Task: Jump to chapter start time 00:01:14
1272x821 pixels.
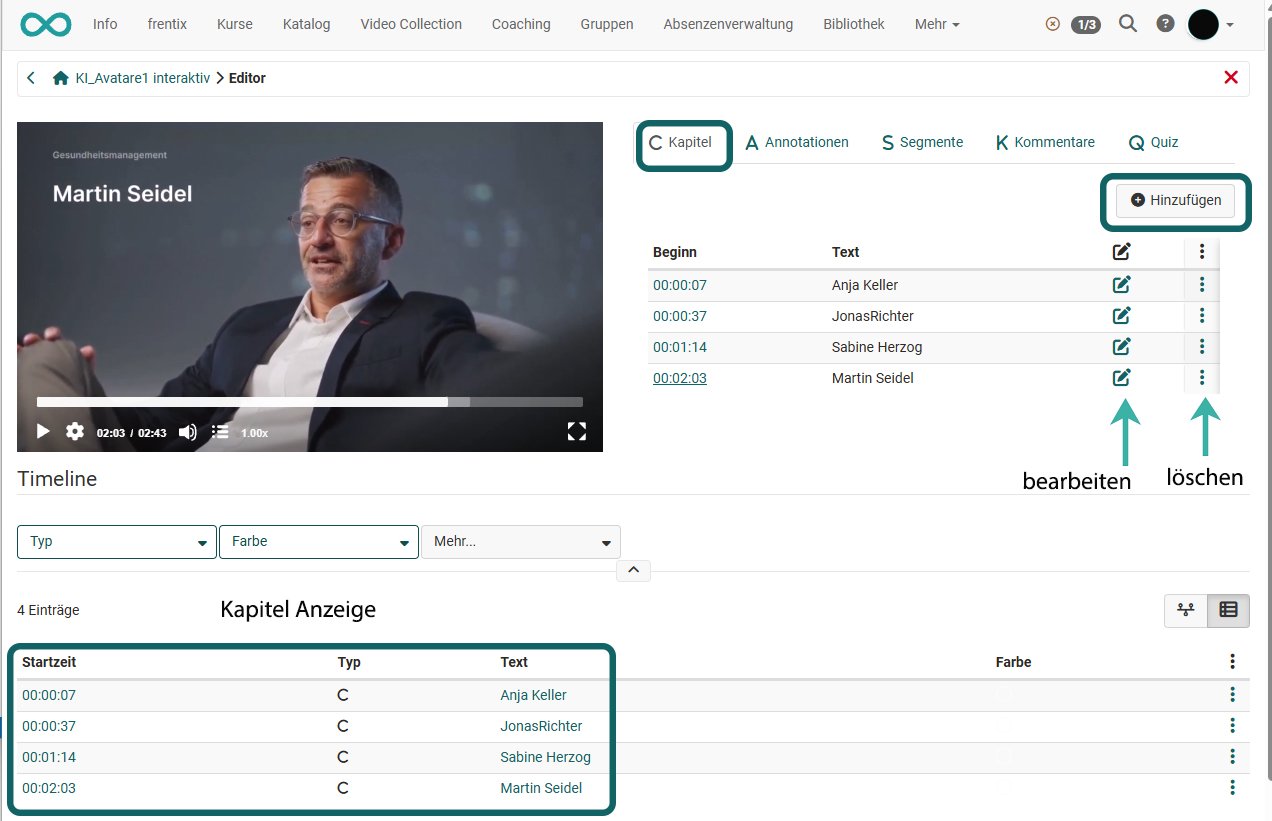Action: click(680, 347)
